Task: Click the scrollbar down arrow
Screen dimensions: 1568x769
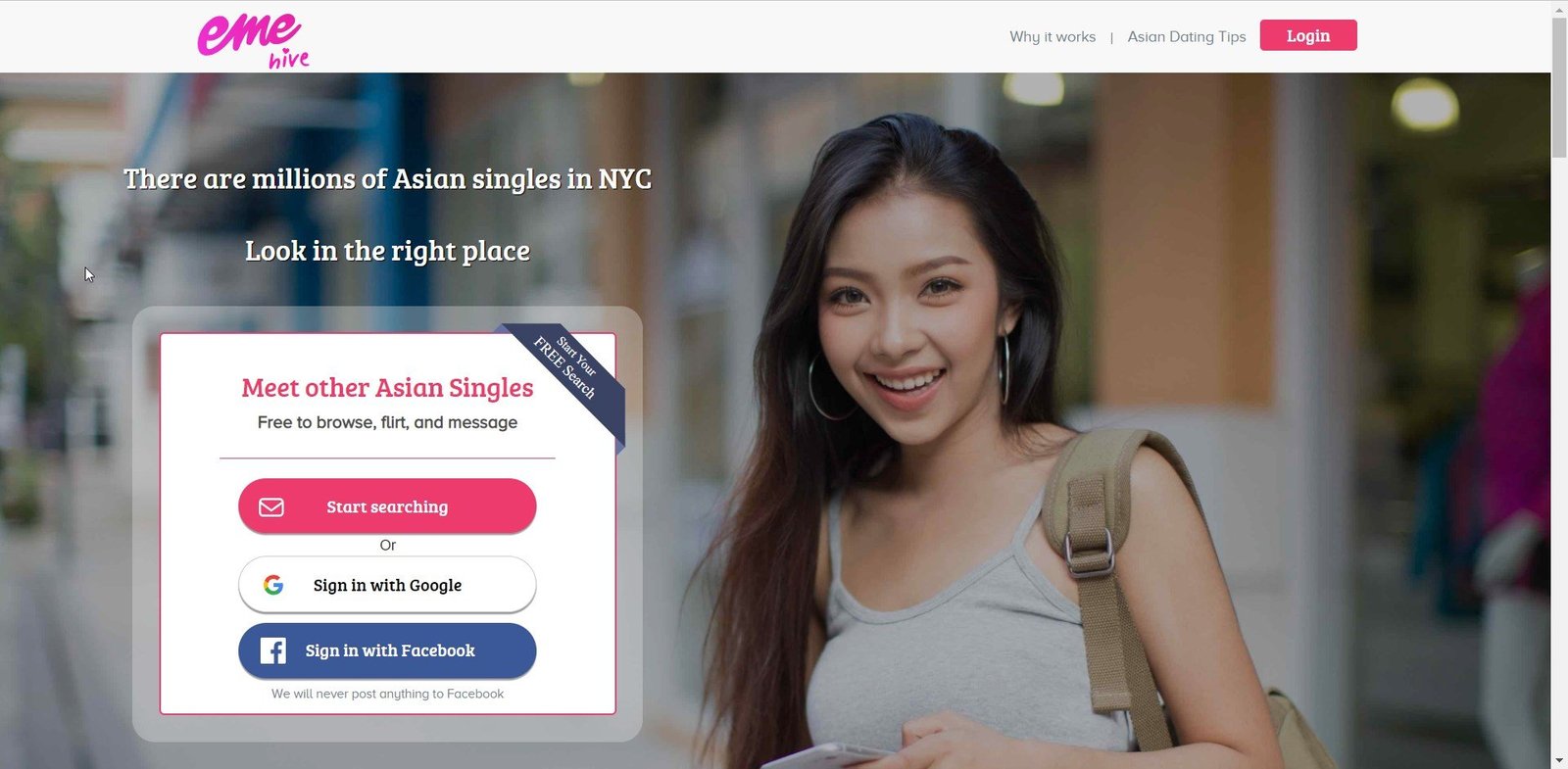Action: pyautogui.click(x=1559, y=760)
